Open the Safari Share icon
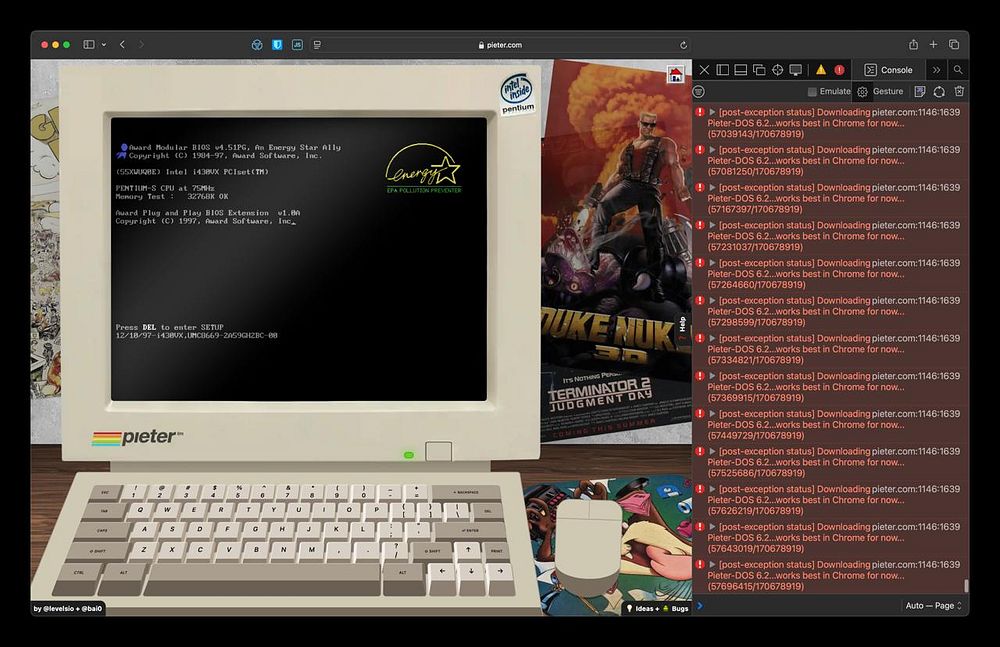 pos(913,45)
